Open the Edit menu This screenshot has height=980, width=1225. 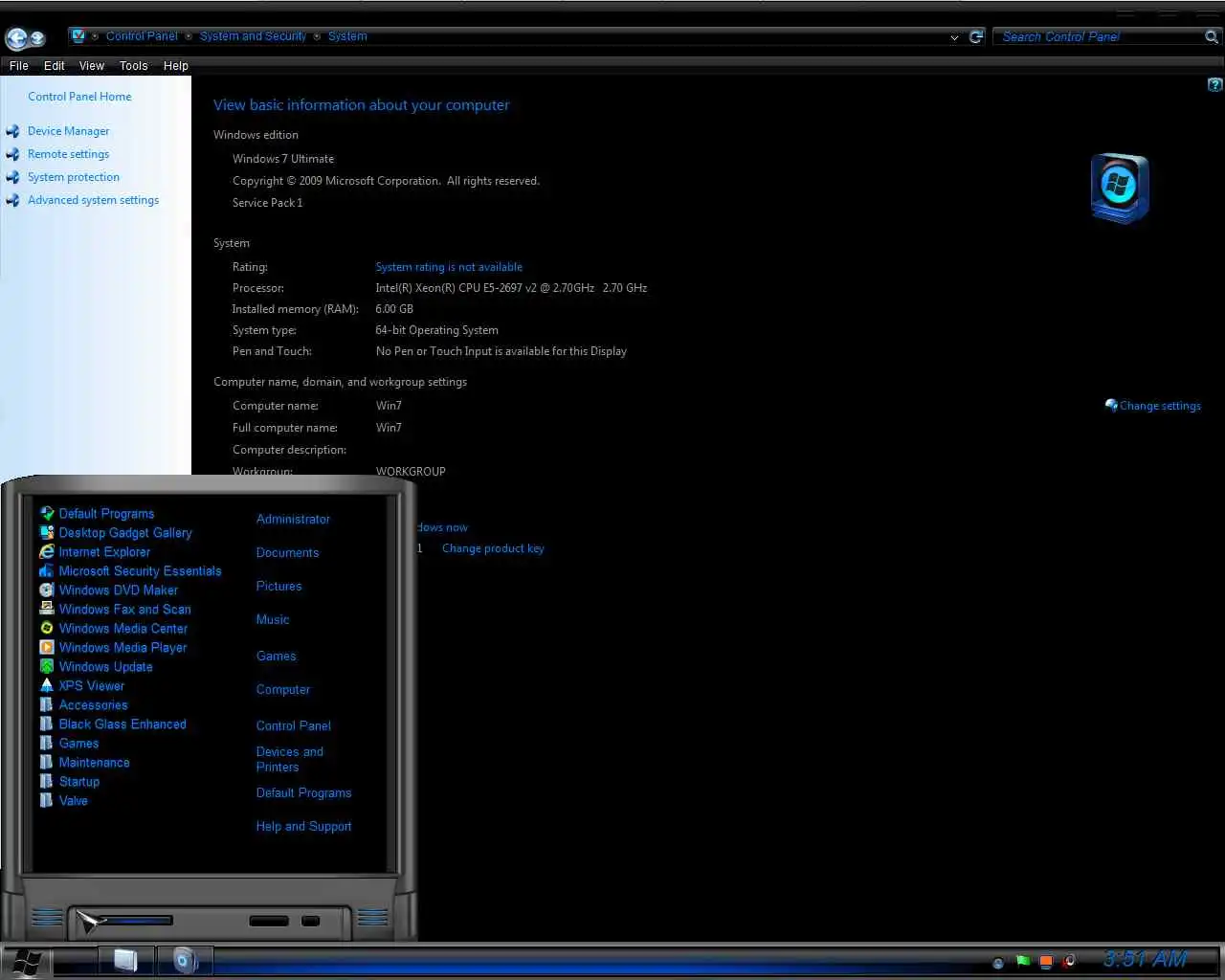[x=55, y=66]
